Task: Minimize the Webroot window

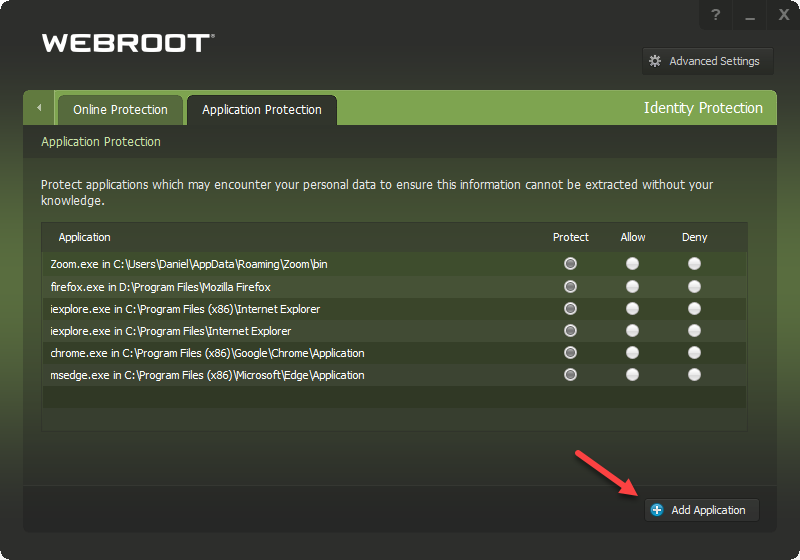Action: 749,15
